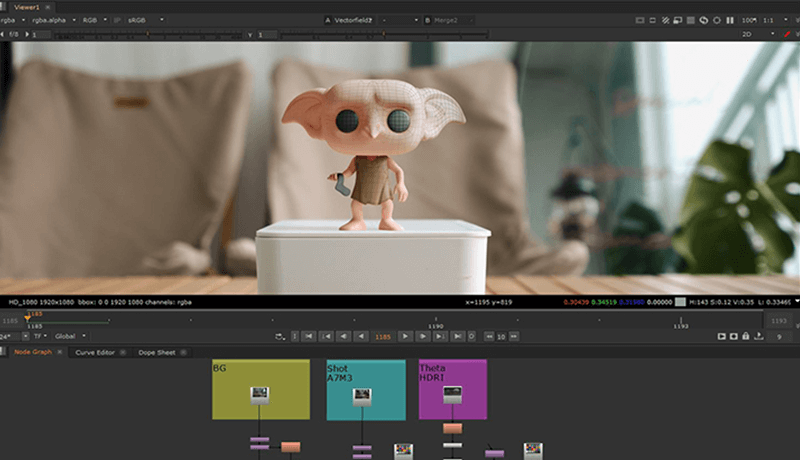Select the A input Vectorfield2 dropdown

pos(349,20)
